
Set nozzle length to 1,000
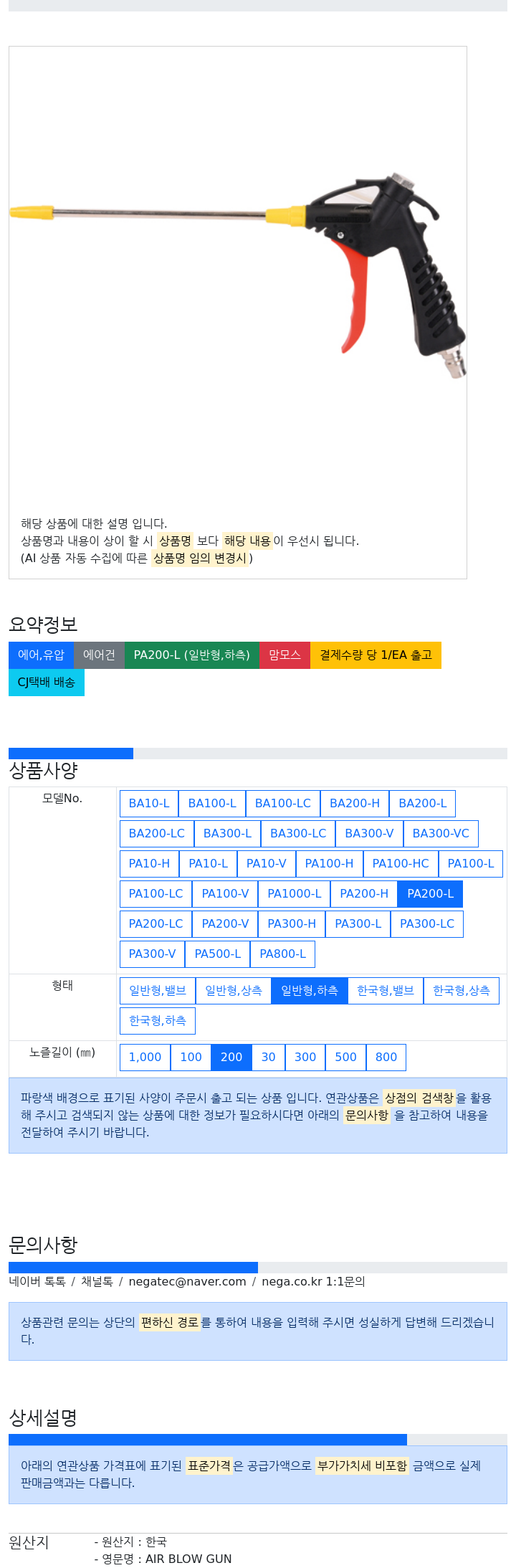pyautogui.click(x=145, y=1058)
